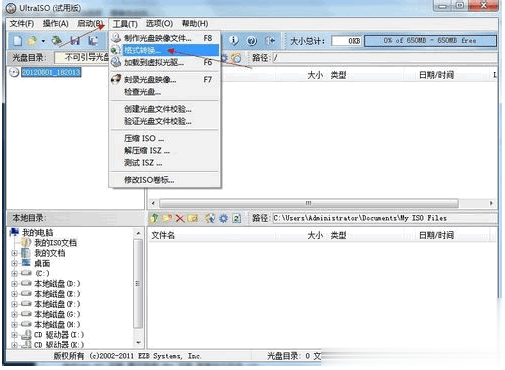This screenshot has height=370, width=505.
Task: Click the left arrow of horizontal scrollbar
Action: [x=153, y=203]
